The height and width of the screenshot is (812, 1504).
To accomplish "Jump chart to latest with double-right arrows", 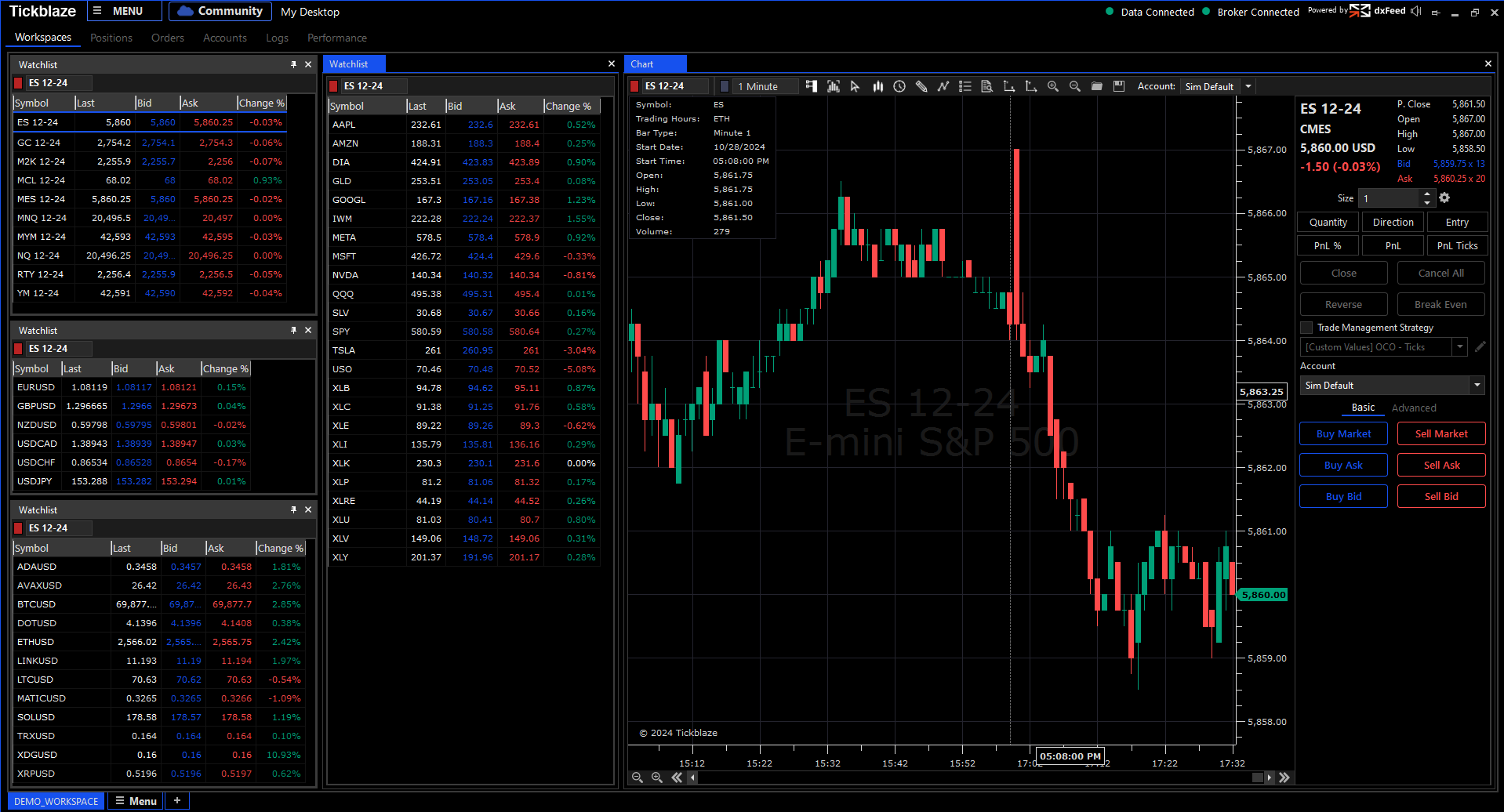I will (x=1284, y=778).
